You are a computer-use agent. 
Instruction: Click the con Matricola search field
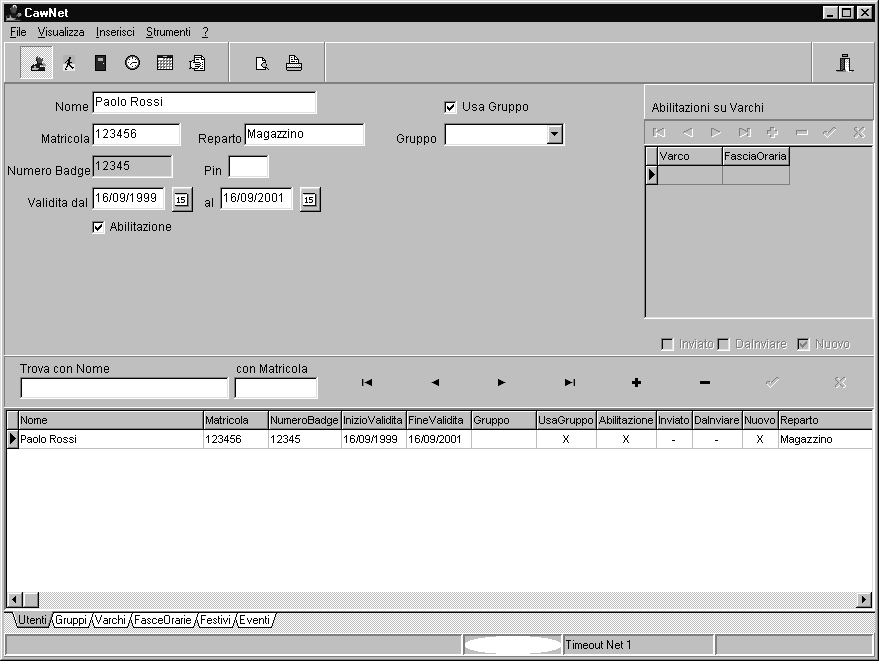[276, 388]
